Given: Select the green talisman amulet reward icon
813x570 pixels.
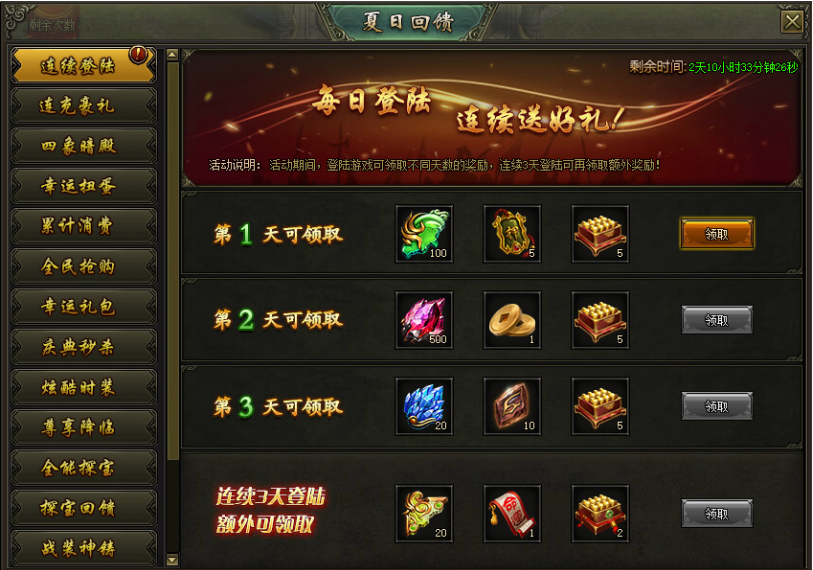Looking at the screenshot, I should (x=512, y=234).
